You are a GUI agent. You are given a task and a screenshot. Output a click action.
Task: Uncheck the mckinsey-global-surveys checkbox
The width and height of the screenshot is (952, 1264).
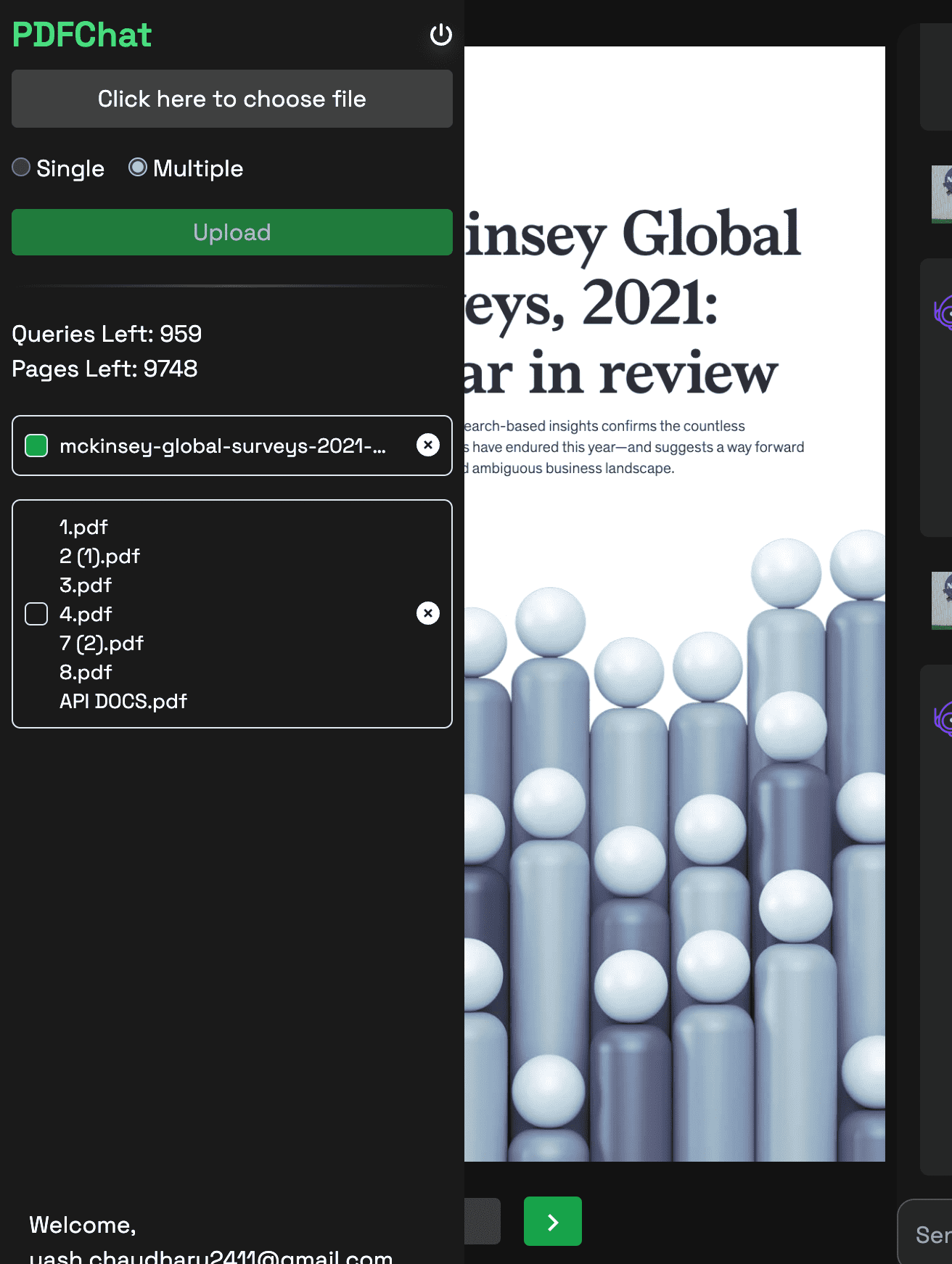[36, 446]
